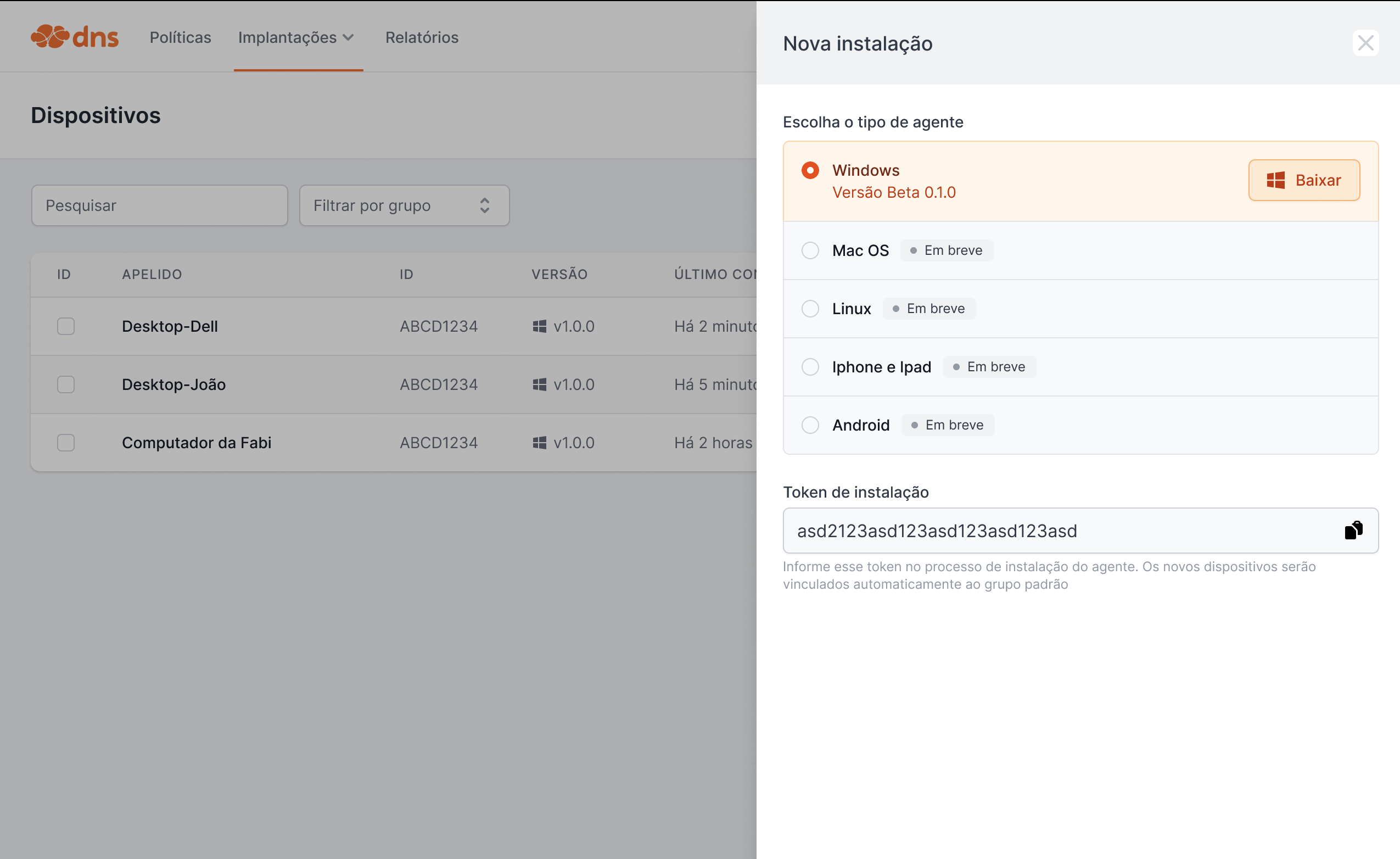1400x859 pixels.
Task: Click ABCD1234 in Computador da Fabi row
Action: 439,442
